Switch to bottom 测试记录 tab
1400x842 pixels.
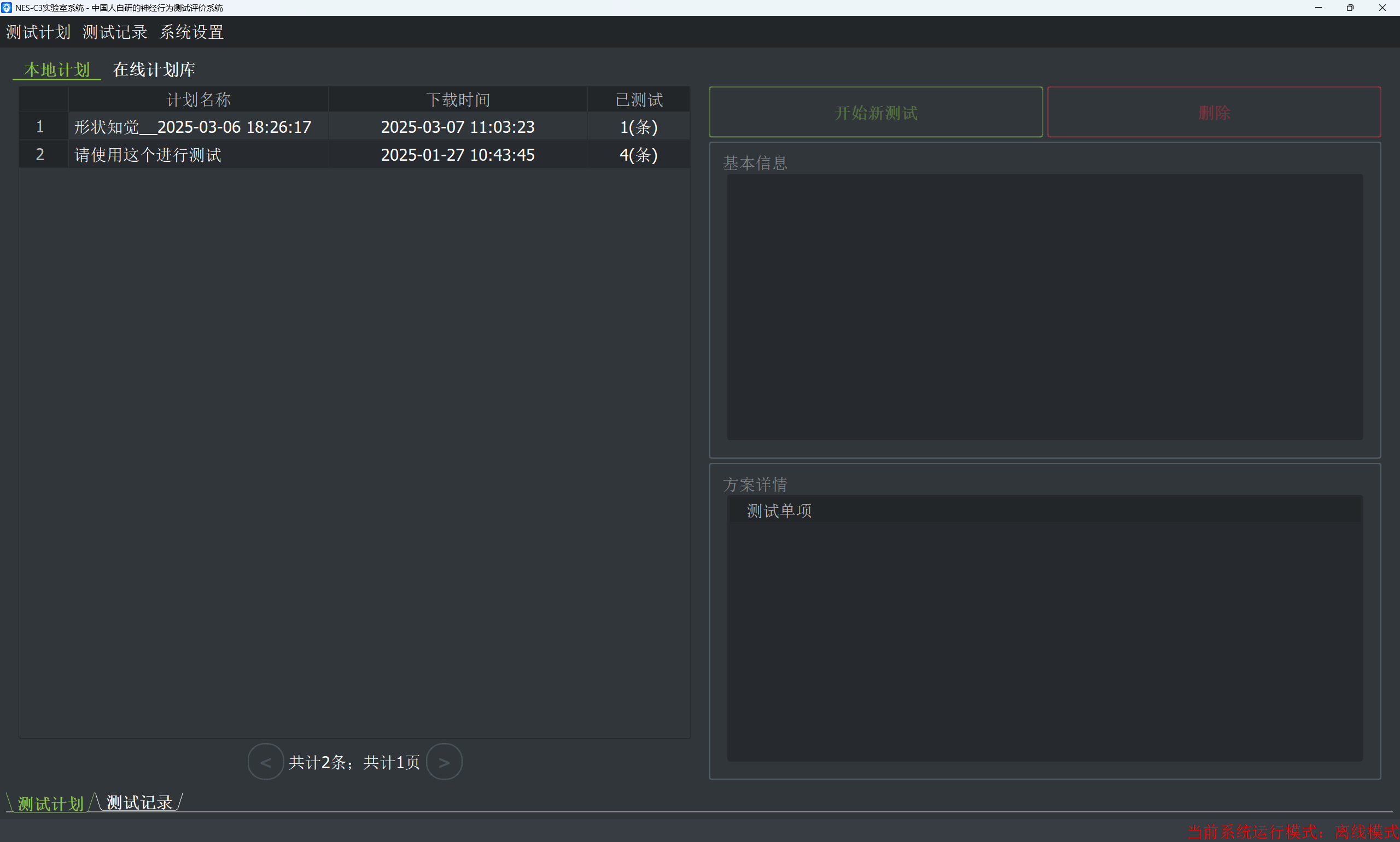[x=139, y=802]
